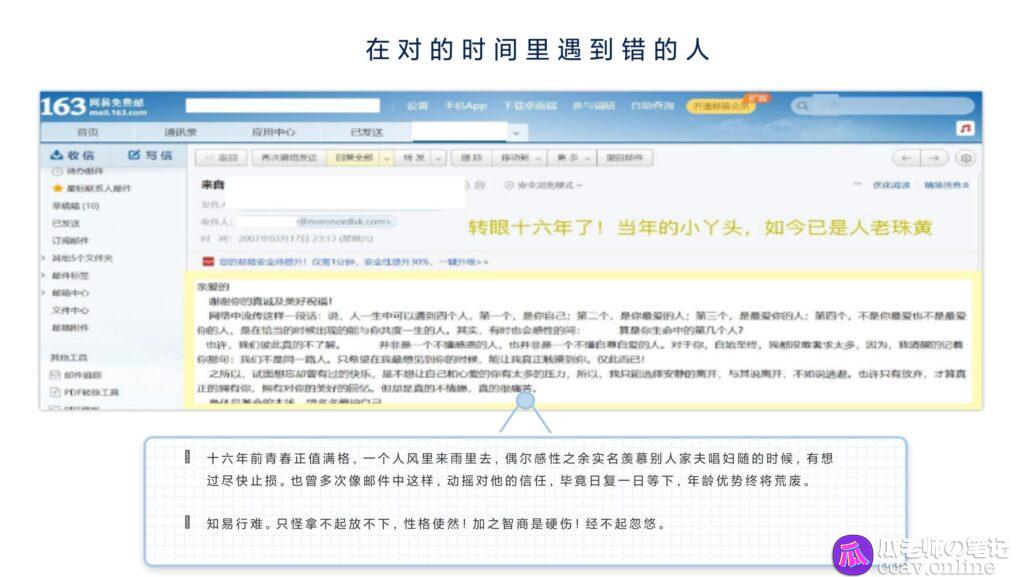
Task: Click the yellow VIP mailbox upgrade button
Action: (720, 106)
